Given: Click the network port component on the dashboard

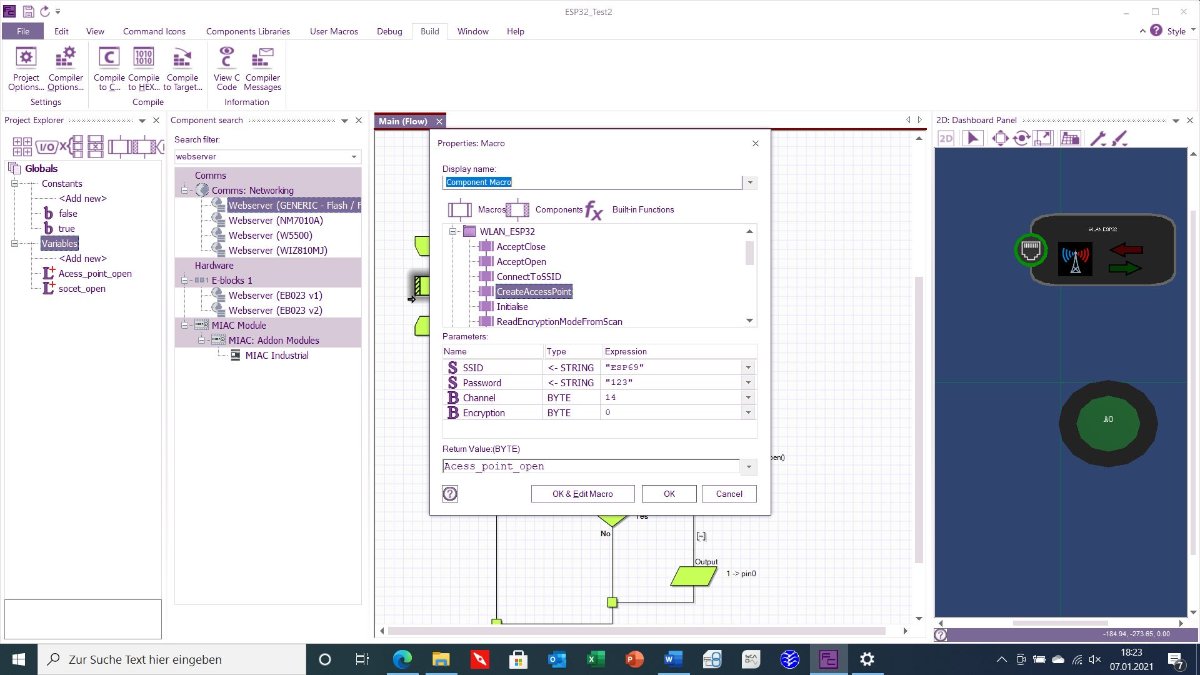Looking at the screenshot, I should pyautogui.click(x=1029, y=250).
